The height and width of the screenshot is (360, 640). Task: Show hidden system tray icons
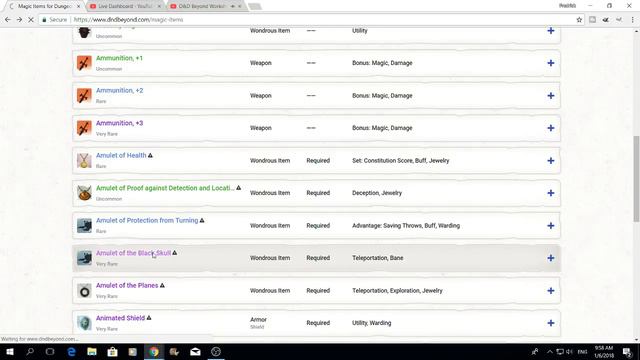click(550, 351)
